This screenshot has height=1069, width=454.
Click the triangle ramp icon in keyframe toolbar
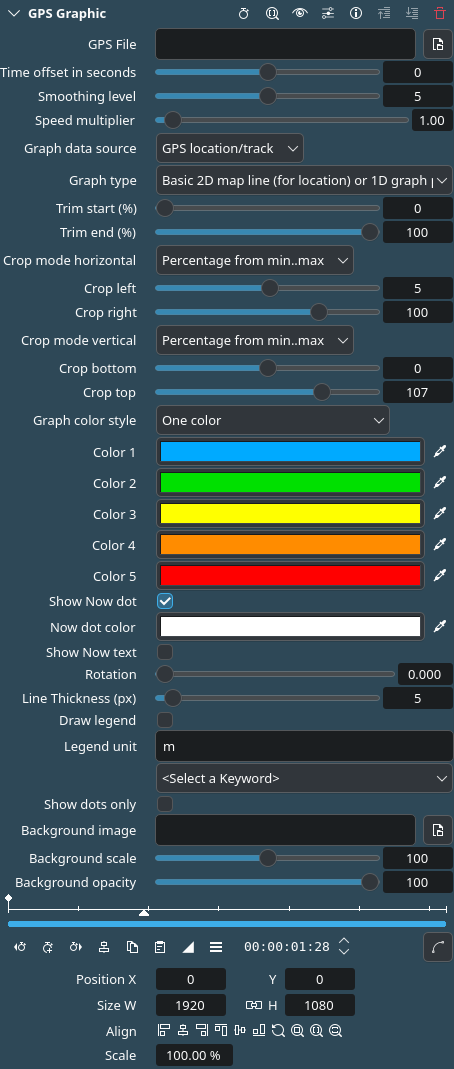[188, 947]
